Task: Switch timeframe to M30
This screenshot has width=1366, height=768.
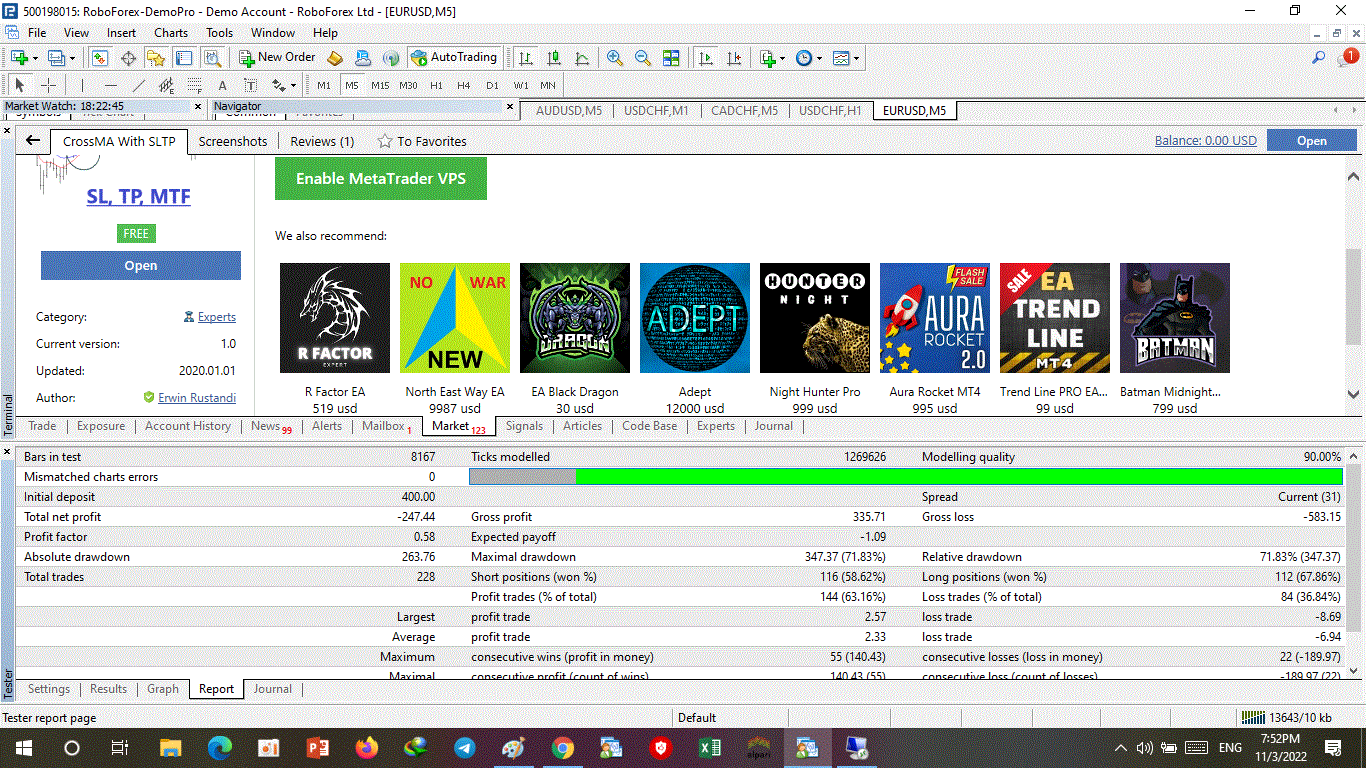Action: tap(408, 85)
